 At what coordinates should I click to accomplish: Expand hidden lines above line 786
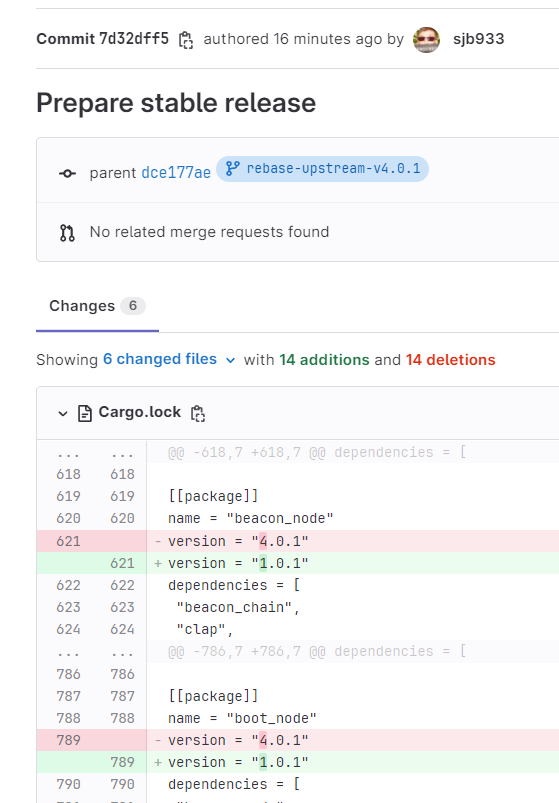click(95, 651)
